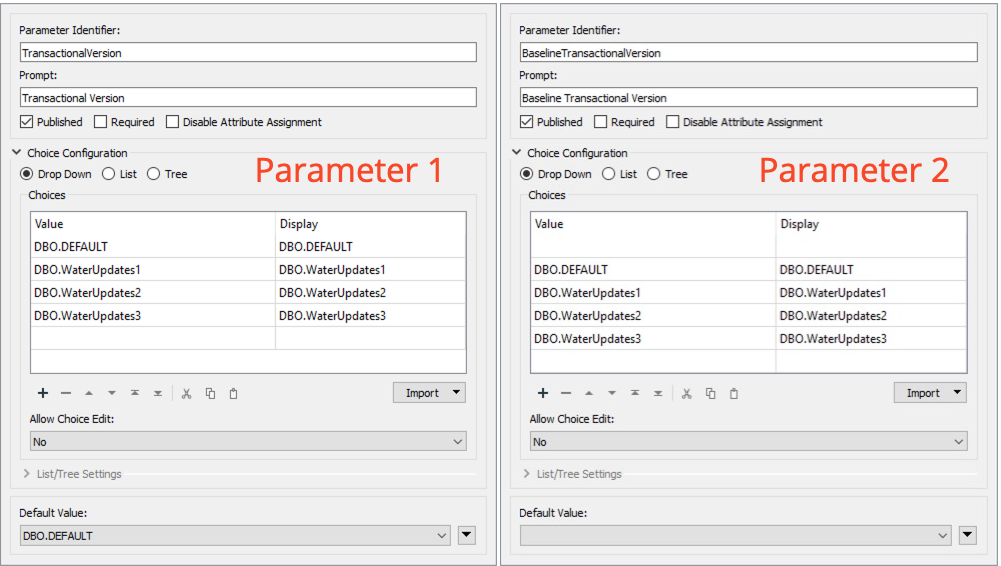This screenshot has height=566, width=1001.
Task: Click the move up arrow in Parameter 1
Action: click(x=89, y=393)
